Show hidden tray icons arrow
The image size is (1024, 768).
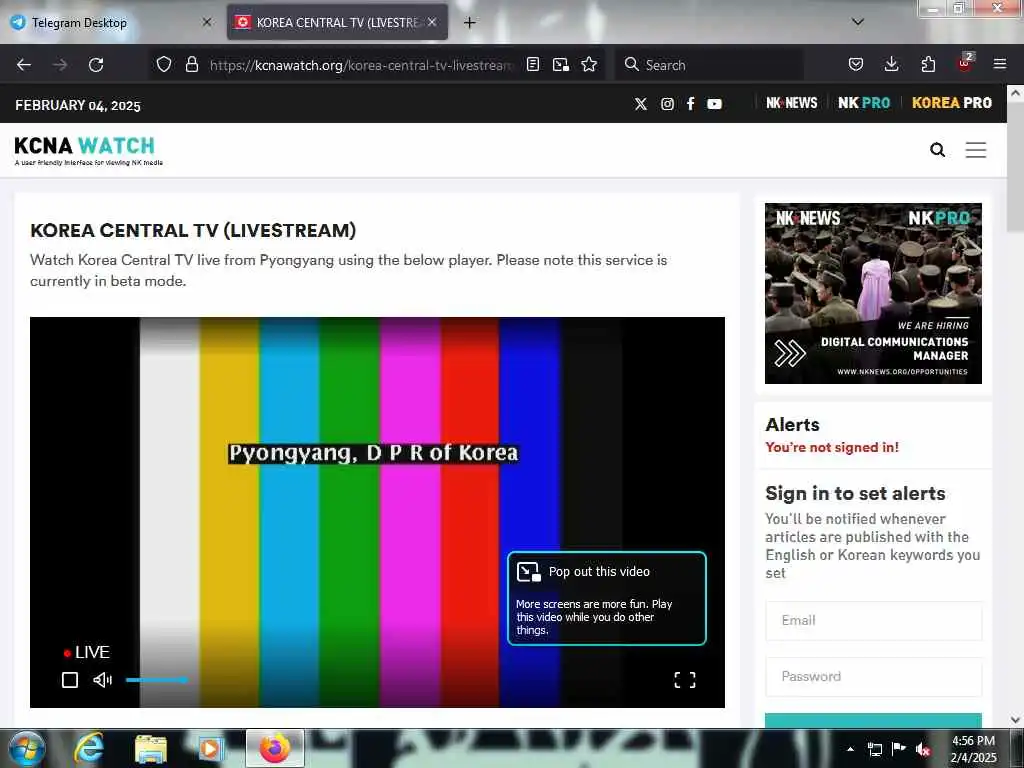(x=850, y=749)
